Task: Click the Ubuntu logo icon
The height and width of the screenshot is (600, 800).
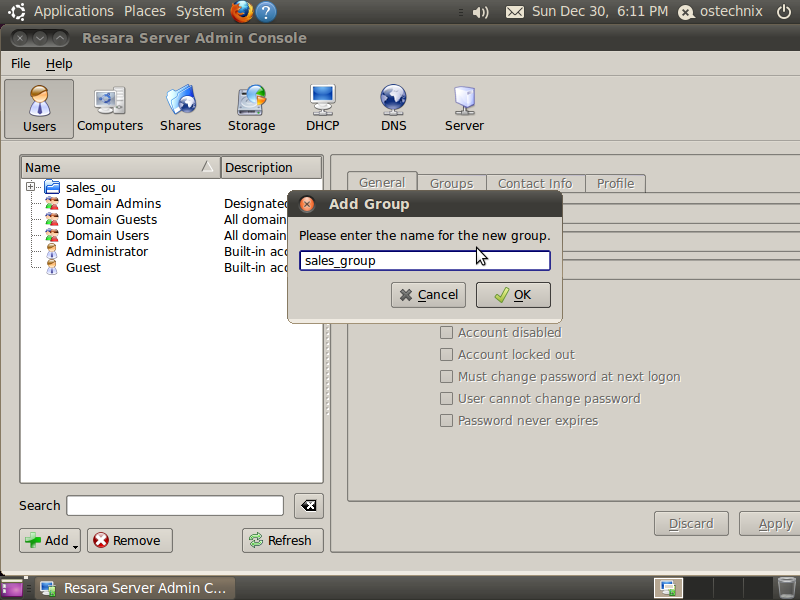Action: point(16,11)
